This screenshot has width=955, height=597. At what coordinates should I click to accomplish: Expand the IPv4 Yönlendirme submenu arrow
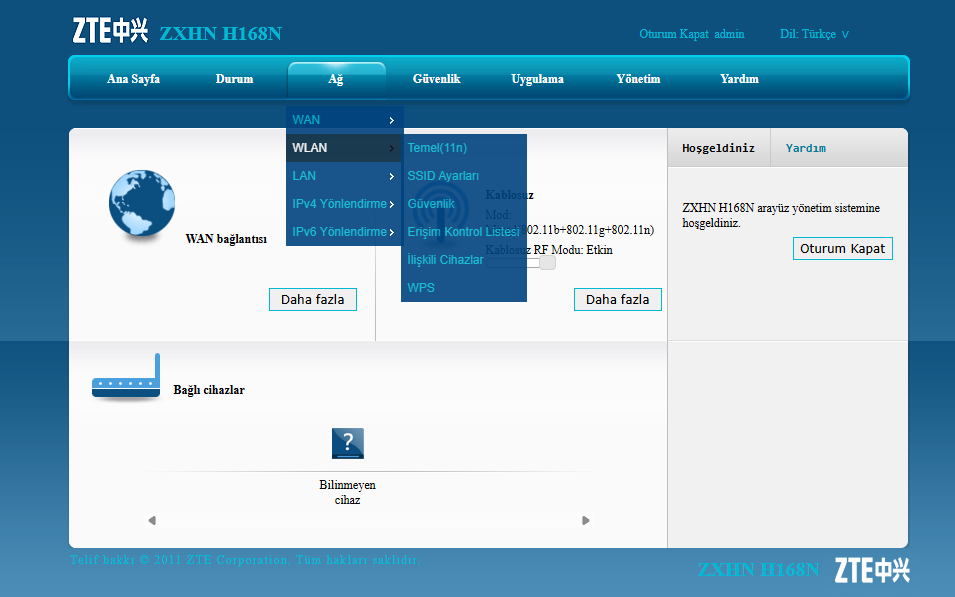point(392,205)
